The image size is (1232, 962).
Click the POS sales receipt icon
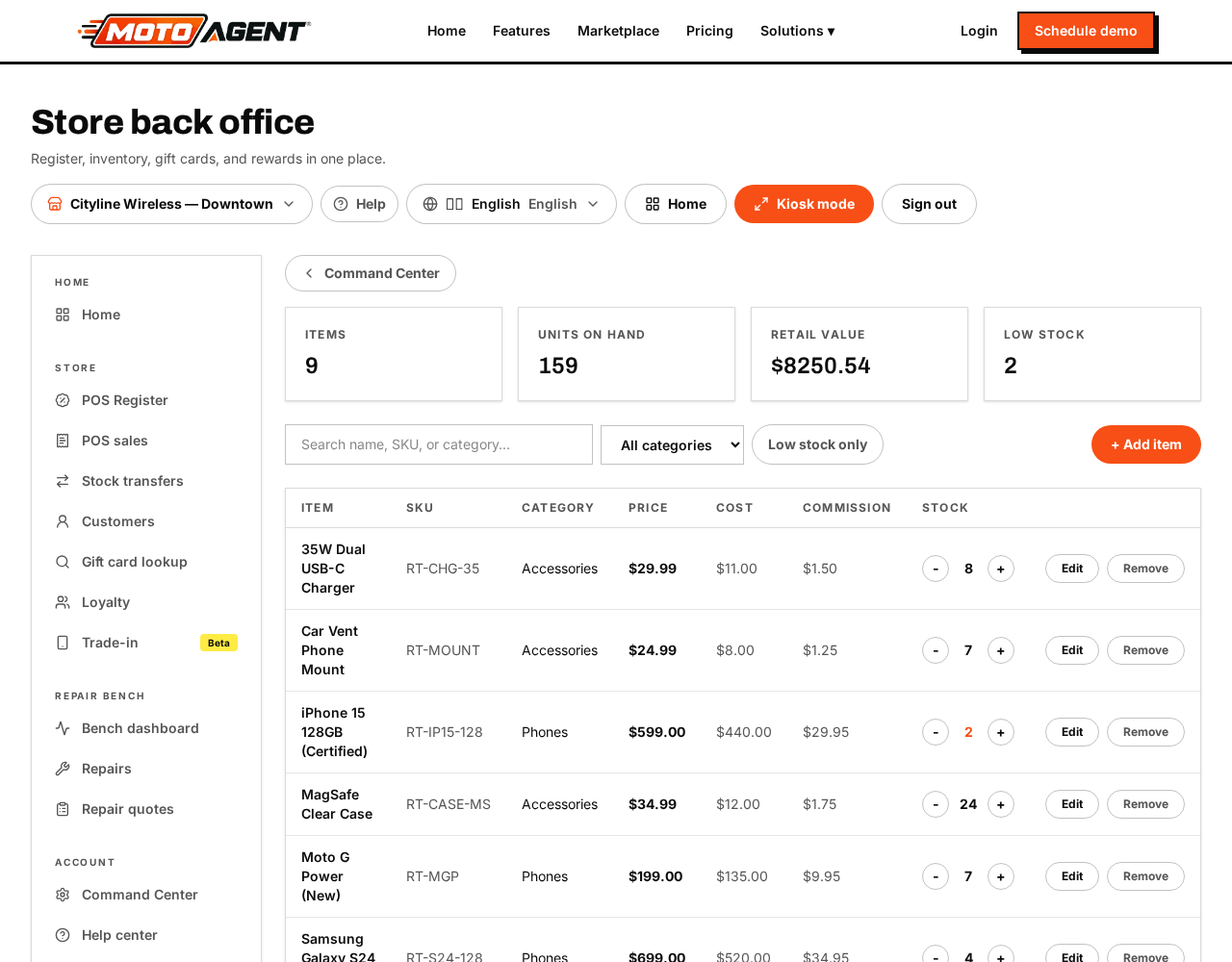[x=63, y=441]
